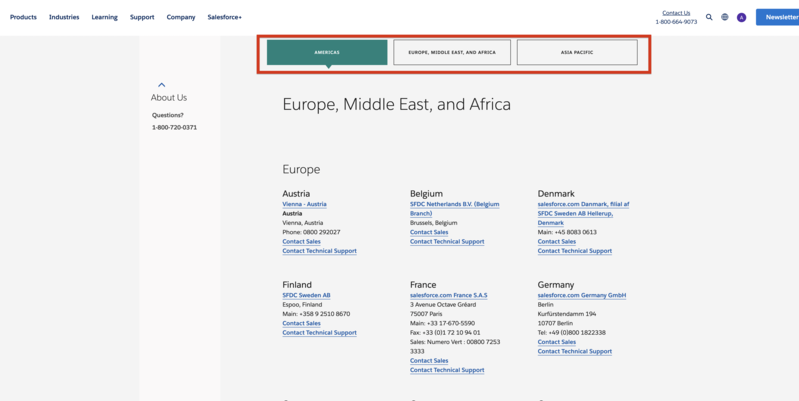Click Main: +358 9 2510 8670 text
The height and width of the screenshot is (401, 799).
coord(316,314)
